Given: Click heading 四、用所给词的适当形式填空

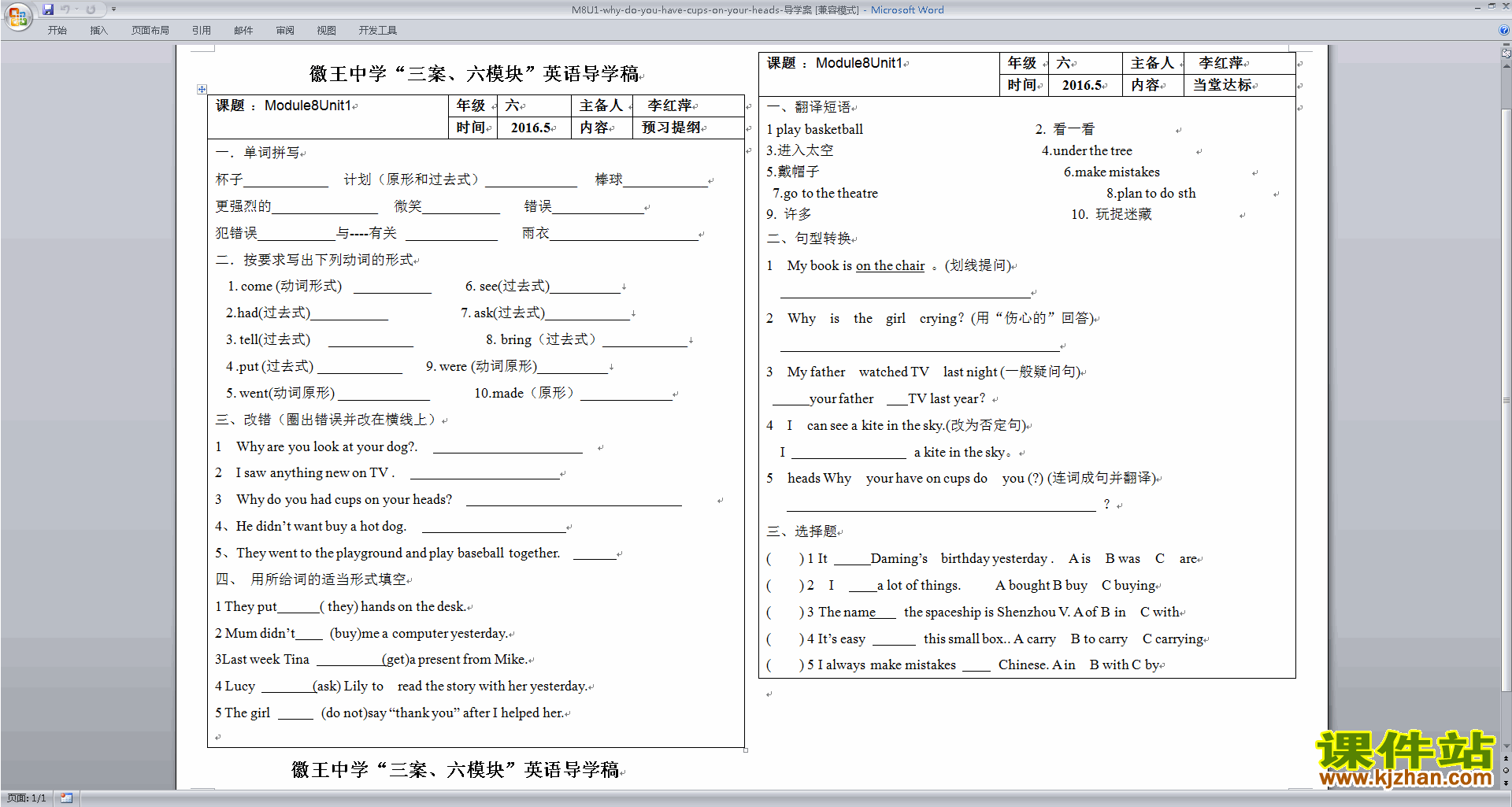Looking at the screenshot, I should 312,579.
